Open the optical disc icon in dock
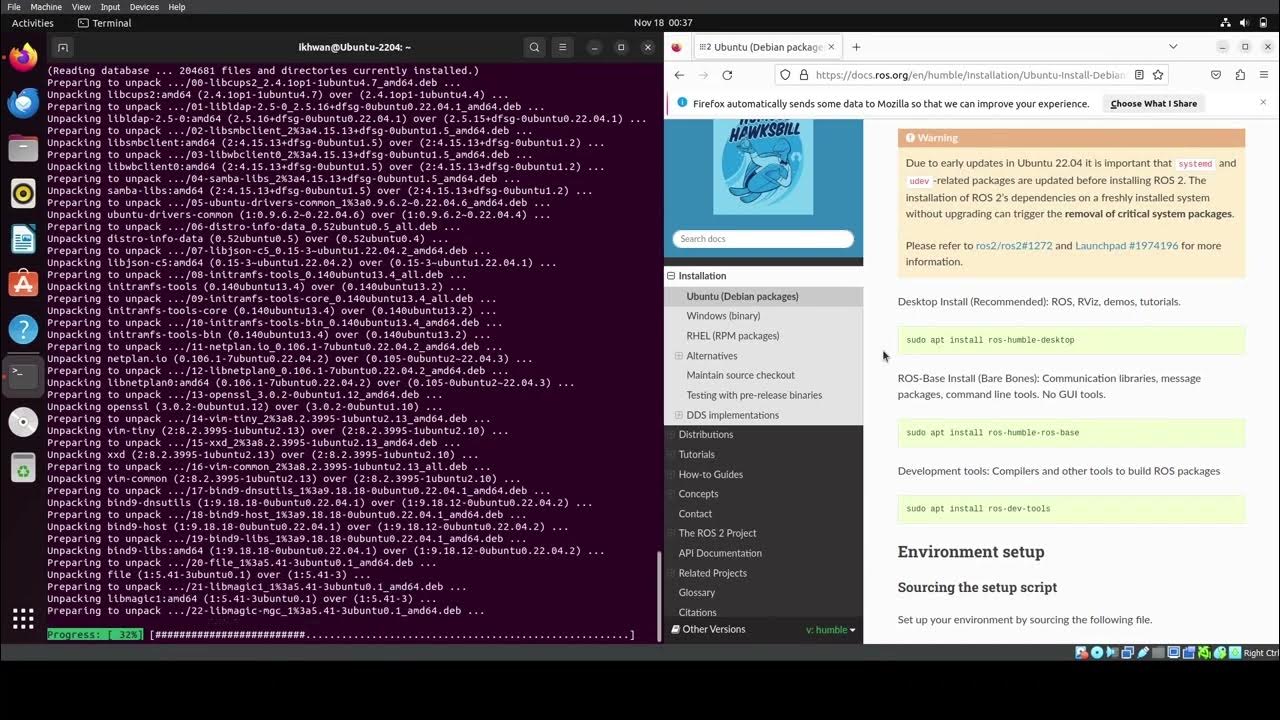The image size is (1280, 720). [x=23, y=422]
